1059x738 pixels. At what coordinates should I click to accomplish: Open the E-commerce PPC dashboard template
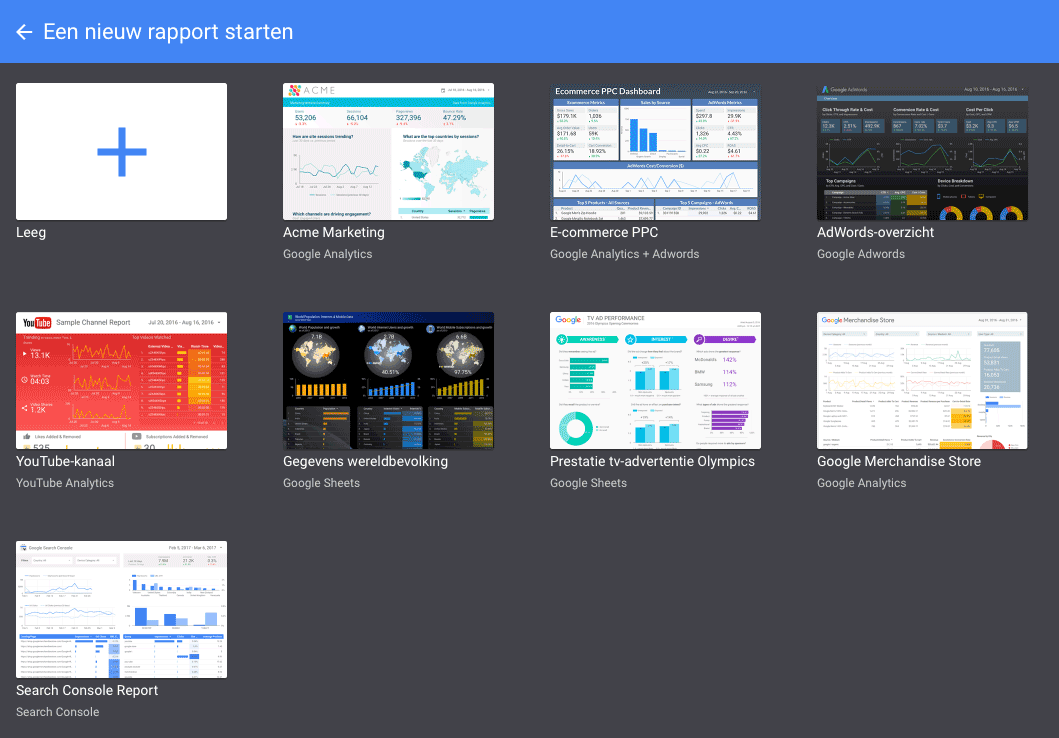(655, 150)
